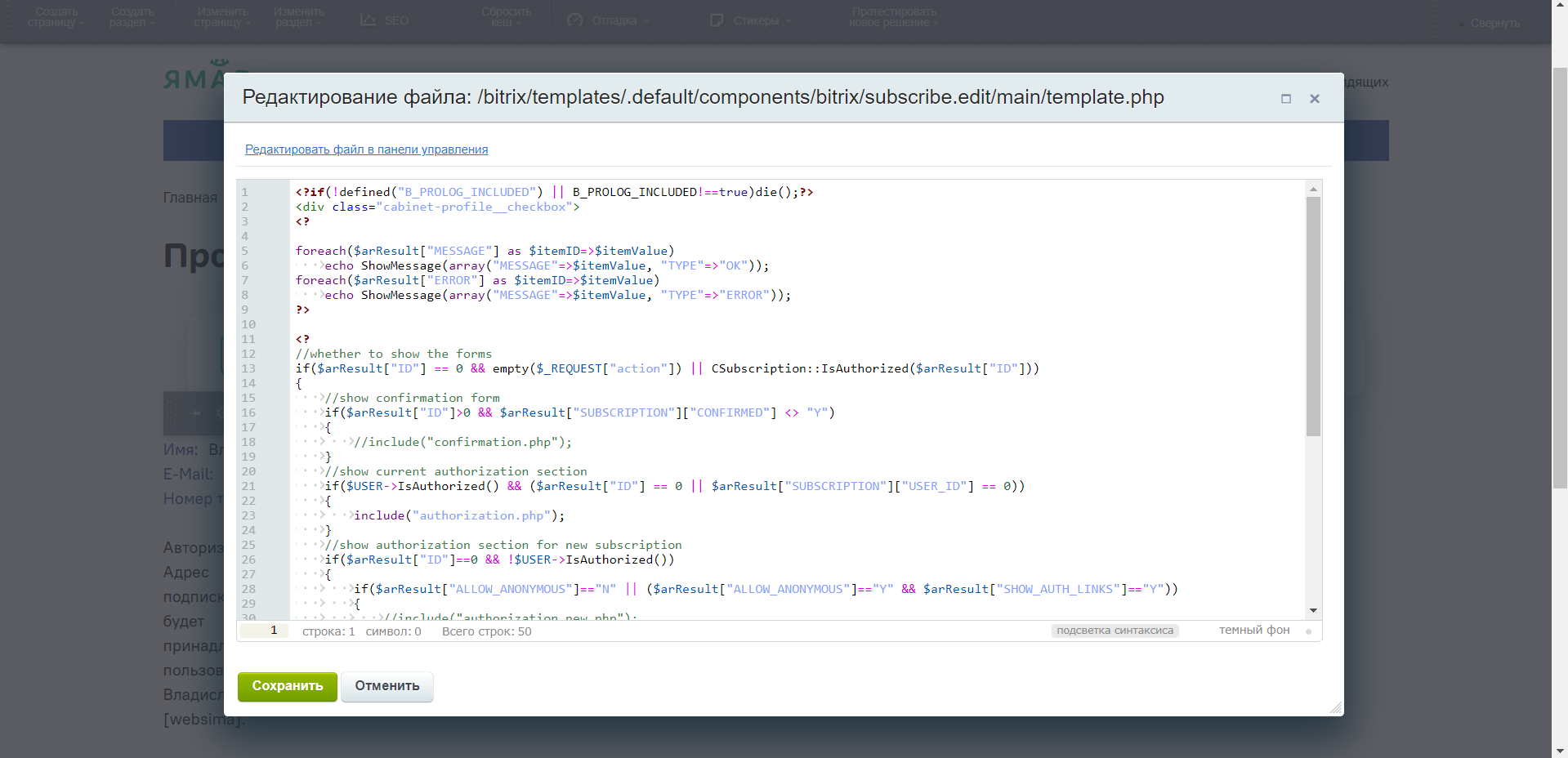The width and height of the screenshot is (1568, 758).
Task: Click "//show authorization section for new subscription" comment
Action: pos(503,546)
